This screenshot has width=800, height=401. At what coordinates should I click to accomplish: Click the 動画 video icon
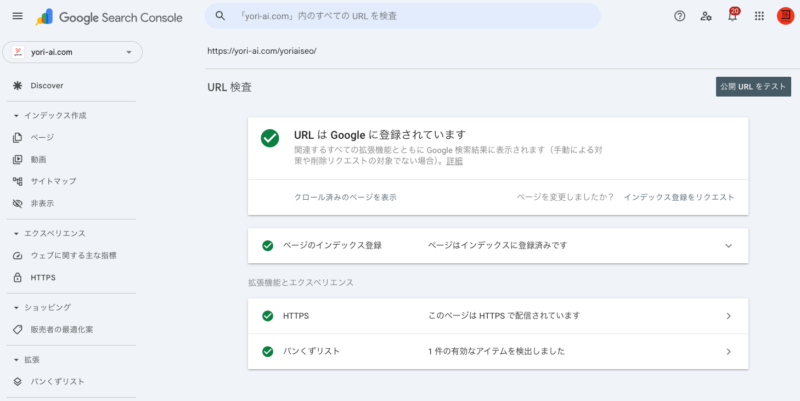[17, 160]
